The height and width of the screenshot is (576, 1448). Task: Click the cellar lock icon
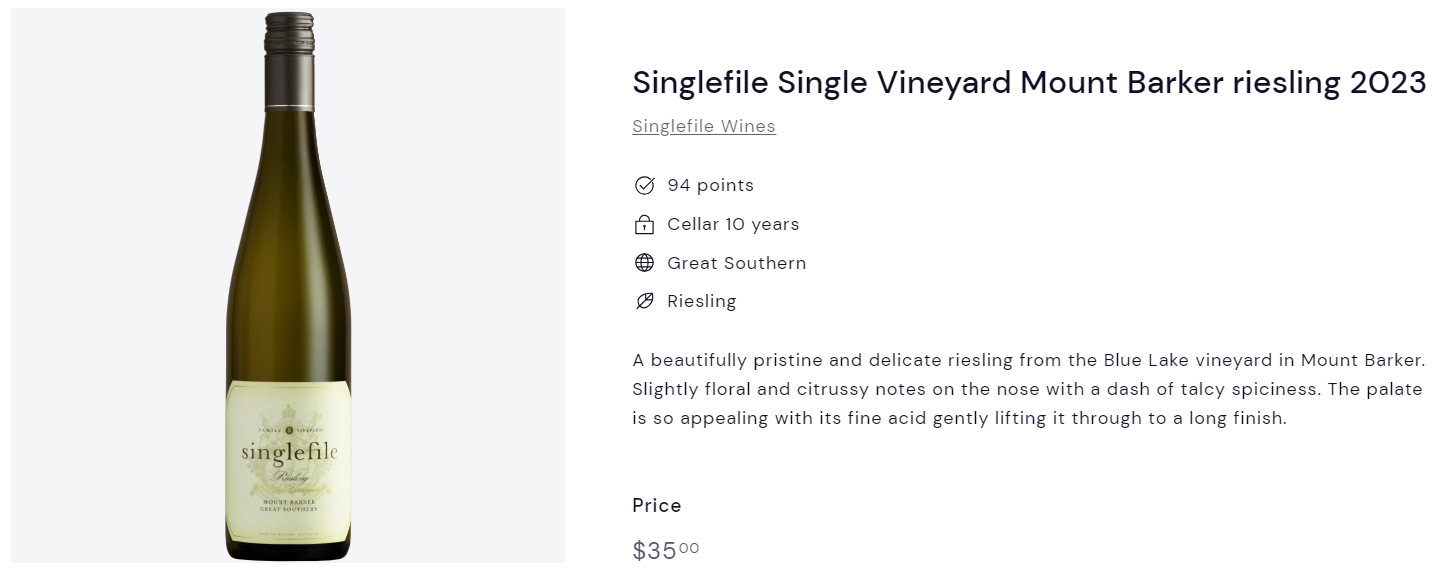(x=645, y=224)
